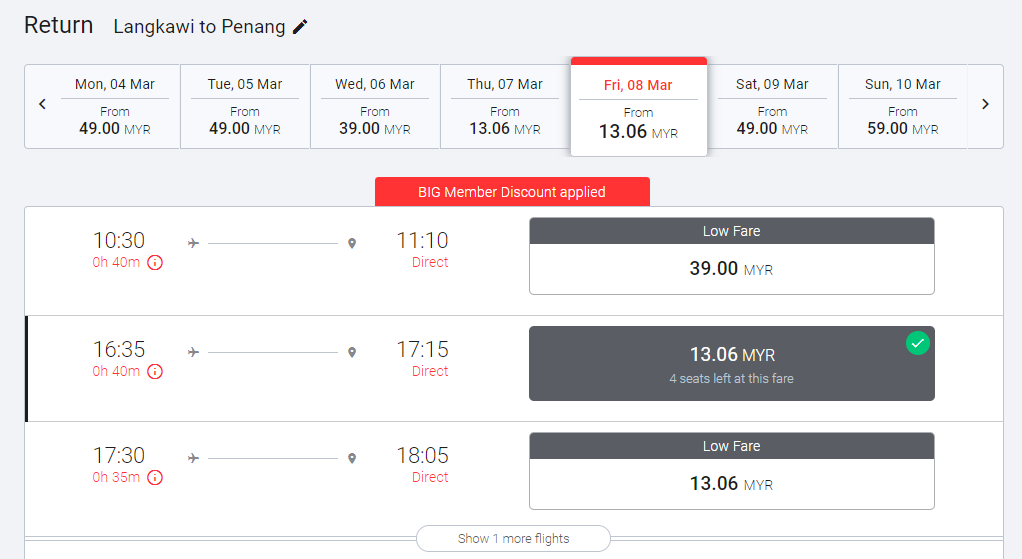Viewport: 1022px width, 559px height.
Task: Click the pencil edit icon beside Langkawi to Penang
Action: 300,27
